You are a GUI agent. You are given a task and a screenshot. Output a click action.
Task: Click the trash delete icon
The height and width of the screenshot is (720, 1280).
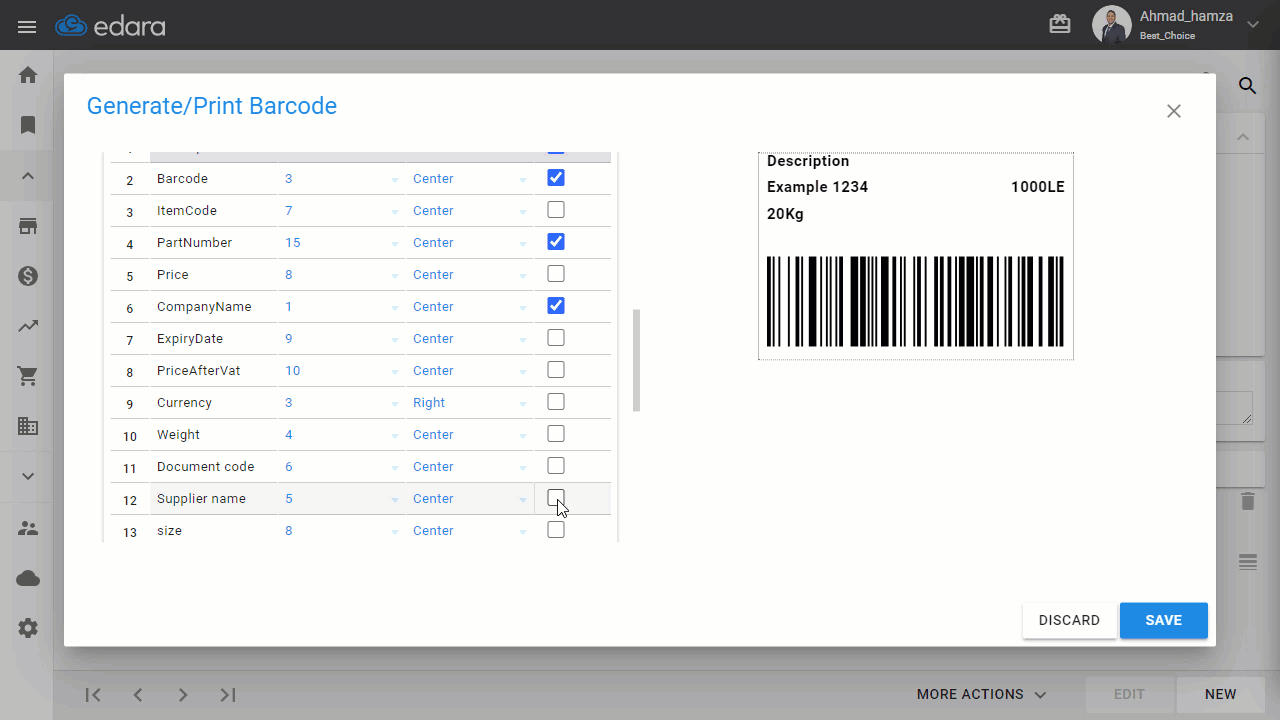[1247, 501]
